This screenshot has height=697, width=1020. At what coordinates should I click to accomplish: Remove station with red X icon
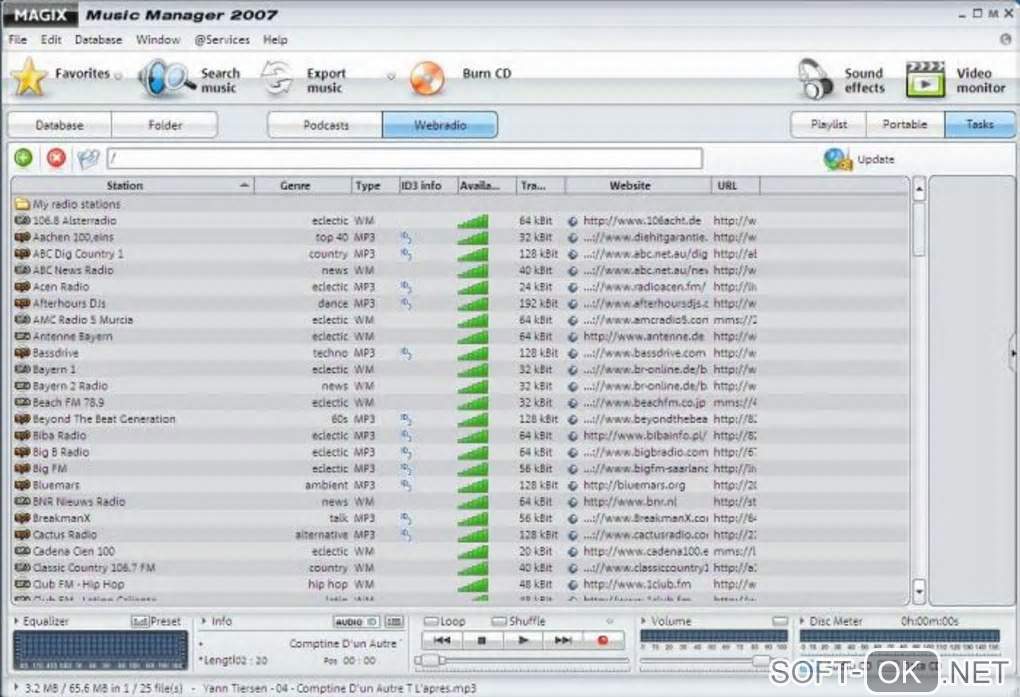pyautogui.click(x=57, y=157)
